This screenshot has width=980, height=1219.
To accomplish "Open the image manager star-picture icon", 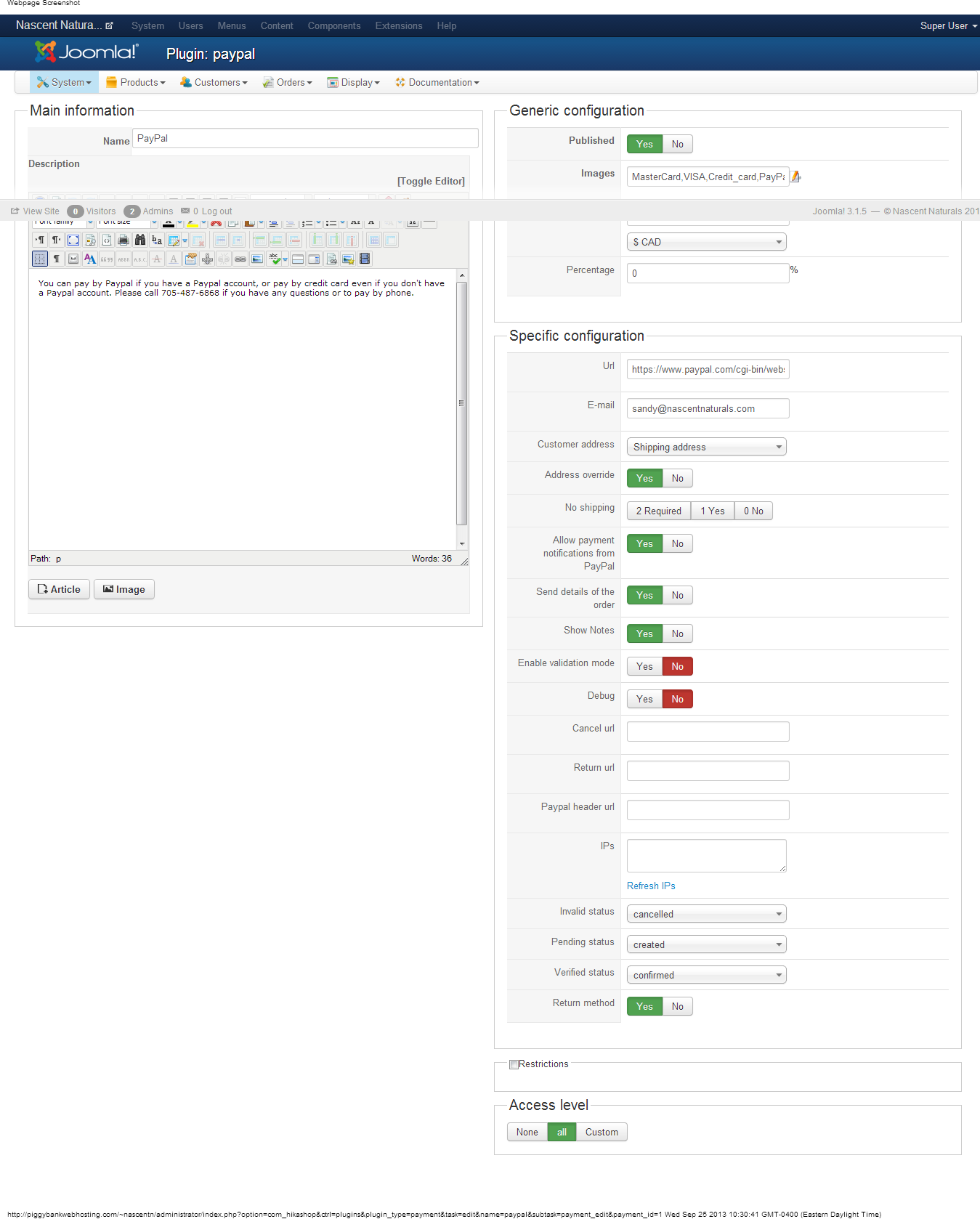I will (x=348, y=259).
